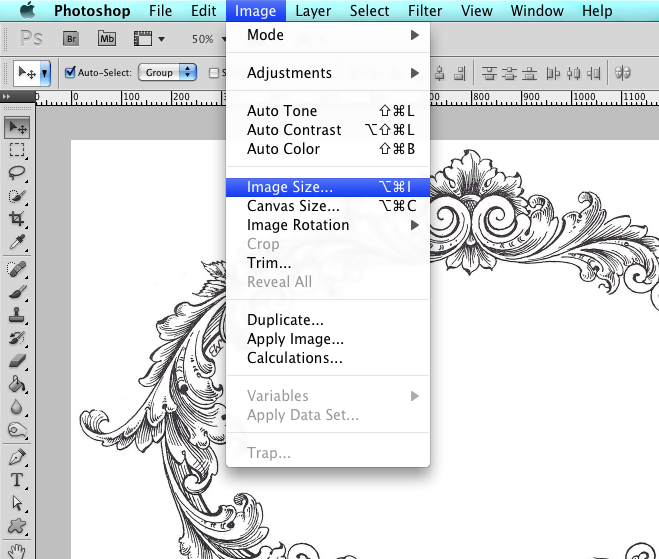Apply Auto Color
This screenshot has width=659, height=559.
(328, 149)
